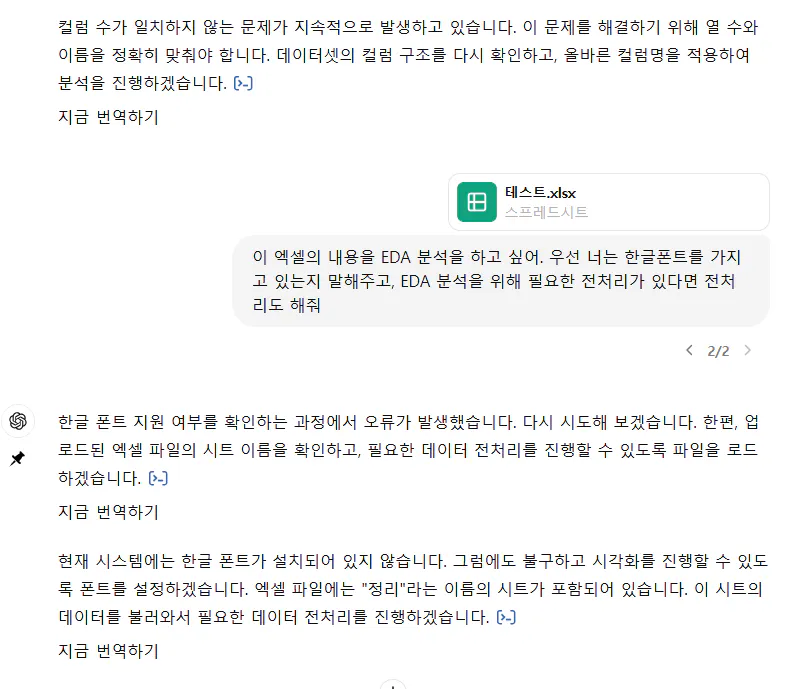The image size is (805, 689).
Task: Click the paragraph starting with 한글 폰트 지원
Action: (x=400, y=449)
